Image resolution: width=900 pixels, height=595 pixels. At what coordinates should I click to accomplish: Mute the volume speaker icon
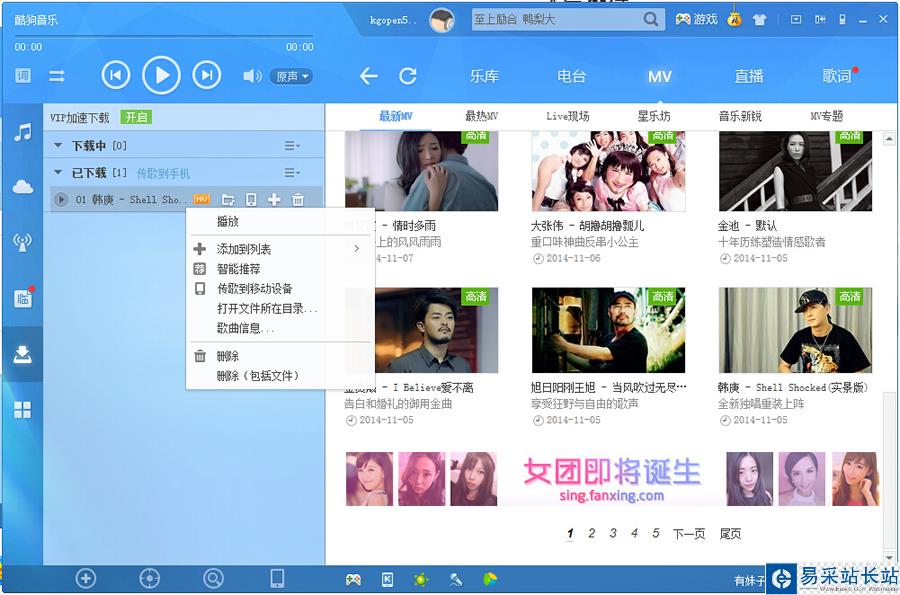252,76
